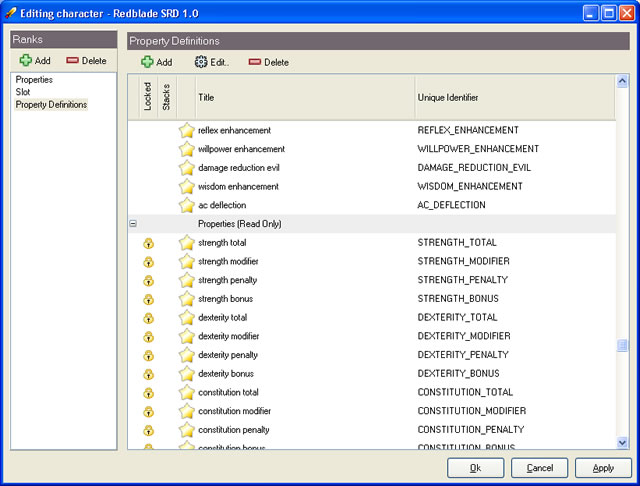This screenshot has height=486, width=640.
Task: Click lock icon on constitution penalty row
Action: [149, 431]
